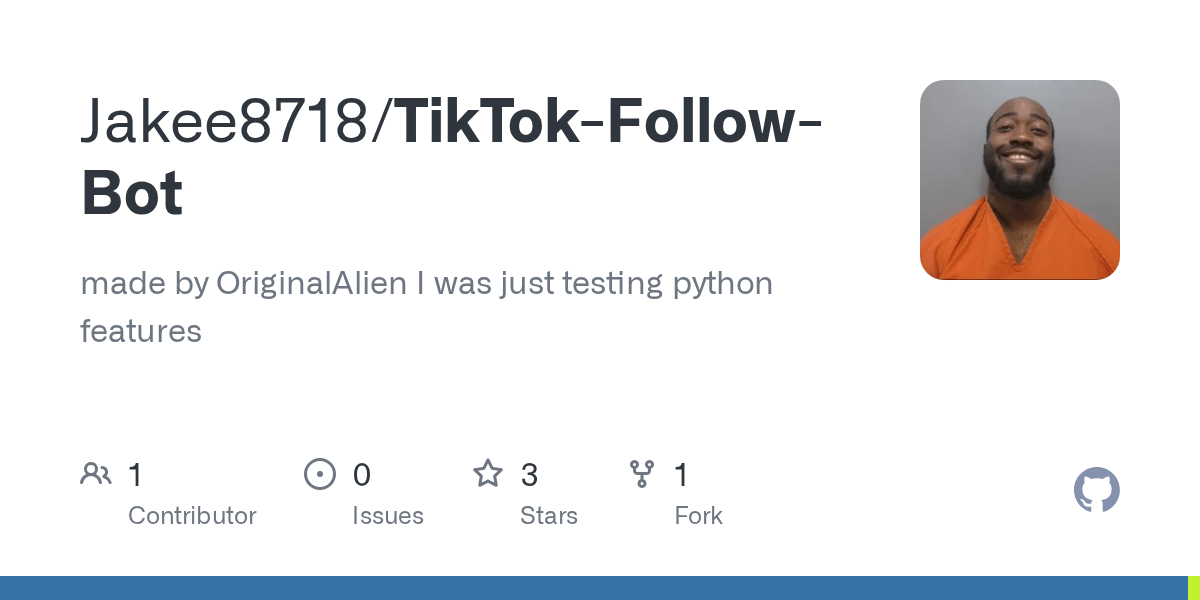The width and height of the screenshot is (1200, 600).
Task: Click the contributor count number 1
Action: point(135,475)
